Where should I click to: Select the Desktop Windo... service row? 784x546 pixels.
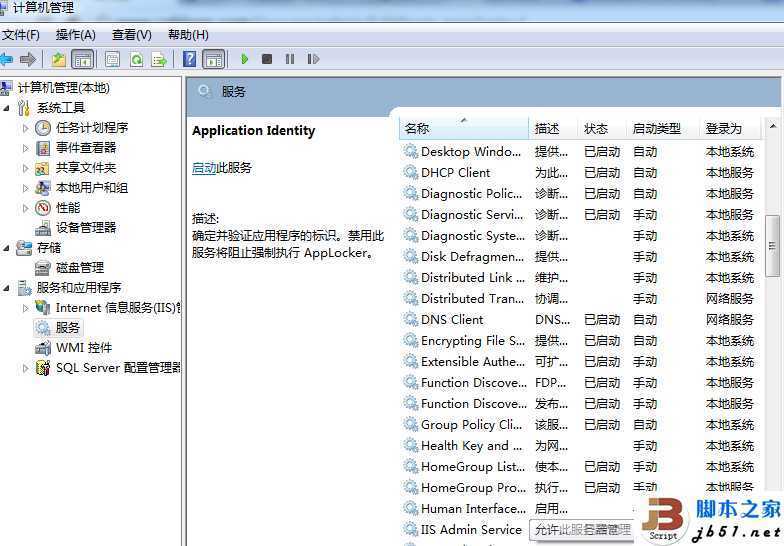(579, 152)
